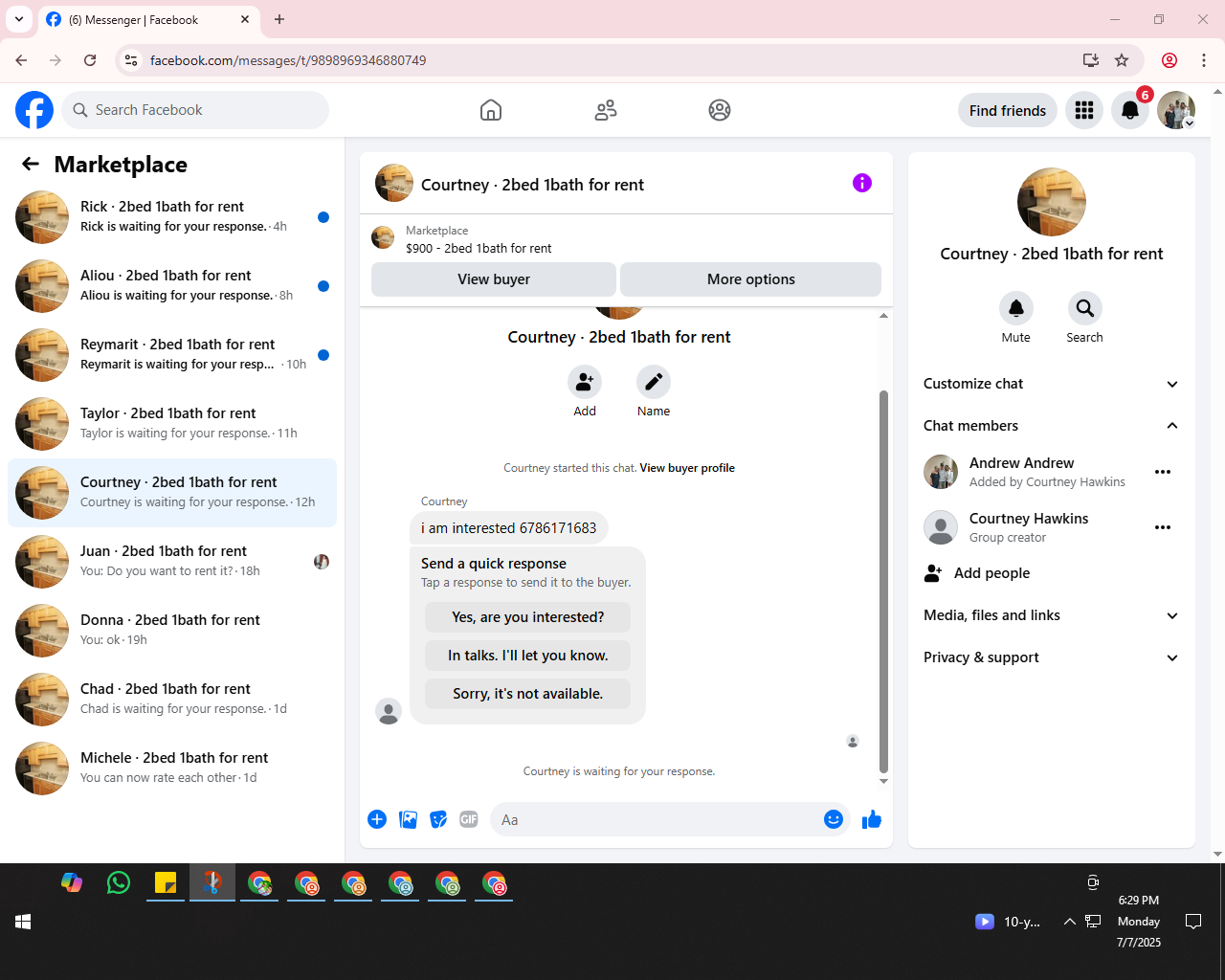Send quick reply 'In talks. I'll let you know.'
This screenshot has width=1225, height=980.
point(528,656)
